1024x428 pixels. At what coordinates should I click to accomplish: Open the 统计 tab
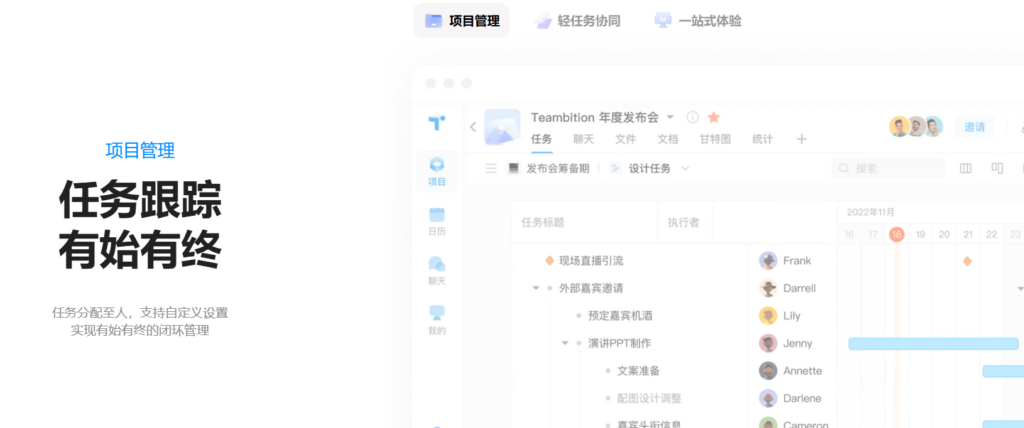762,139
